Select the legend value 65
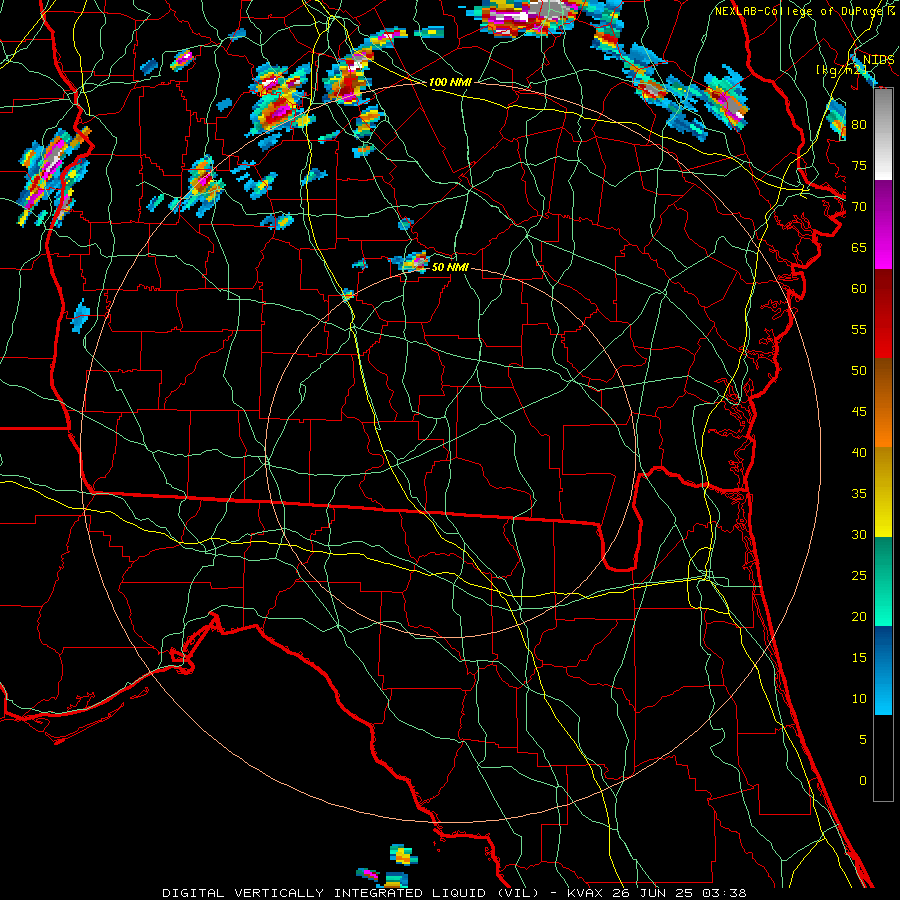Viewport: 900px width, 900px height. point(859,247)
